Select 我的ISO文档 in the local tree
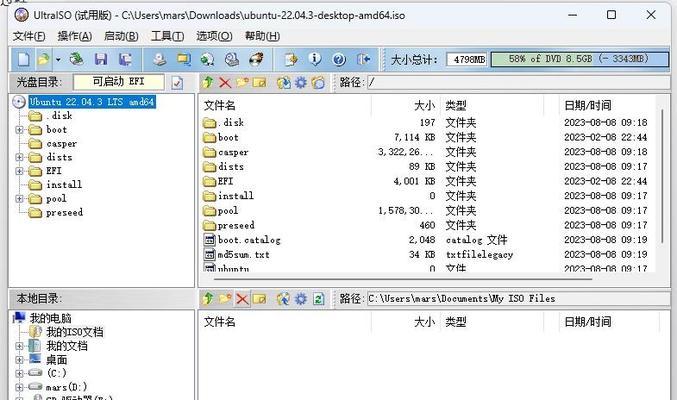Viewport: 677px width, 400px height. pos(75,332)
